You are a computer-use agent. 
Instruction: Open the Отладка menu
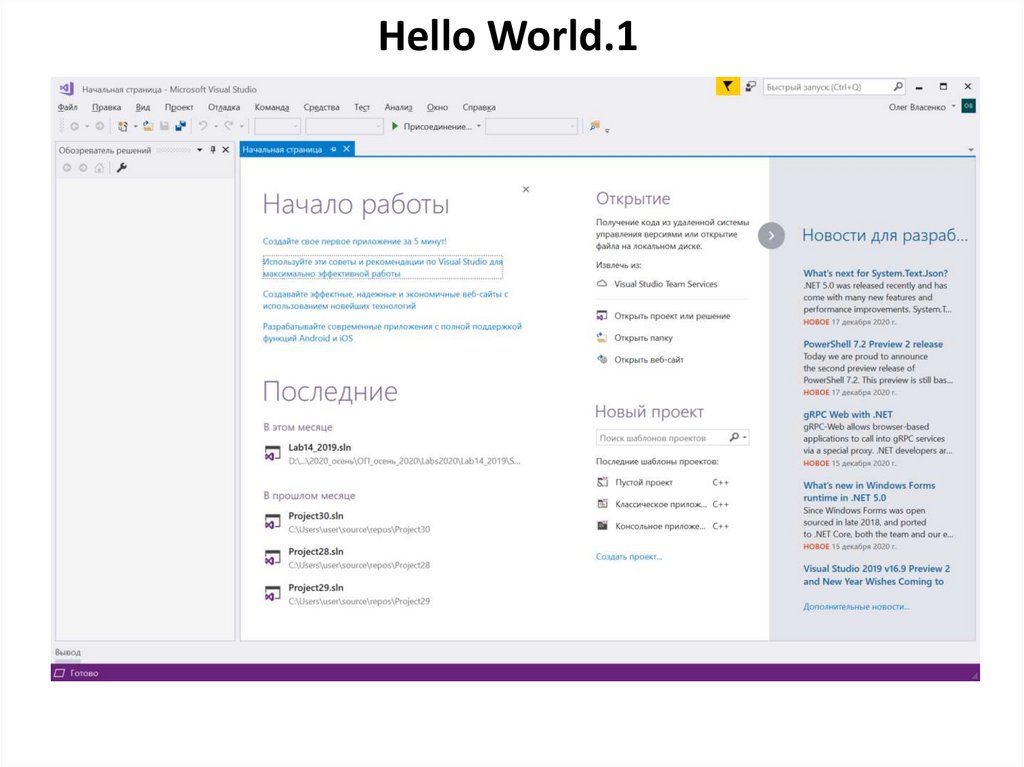(224, 107)
